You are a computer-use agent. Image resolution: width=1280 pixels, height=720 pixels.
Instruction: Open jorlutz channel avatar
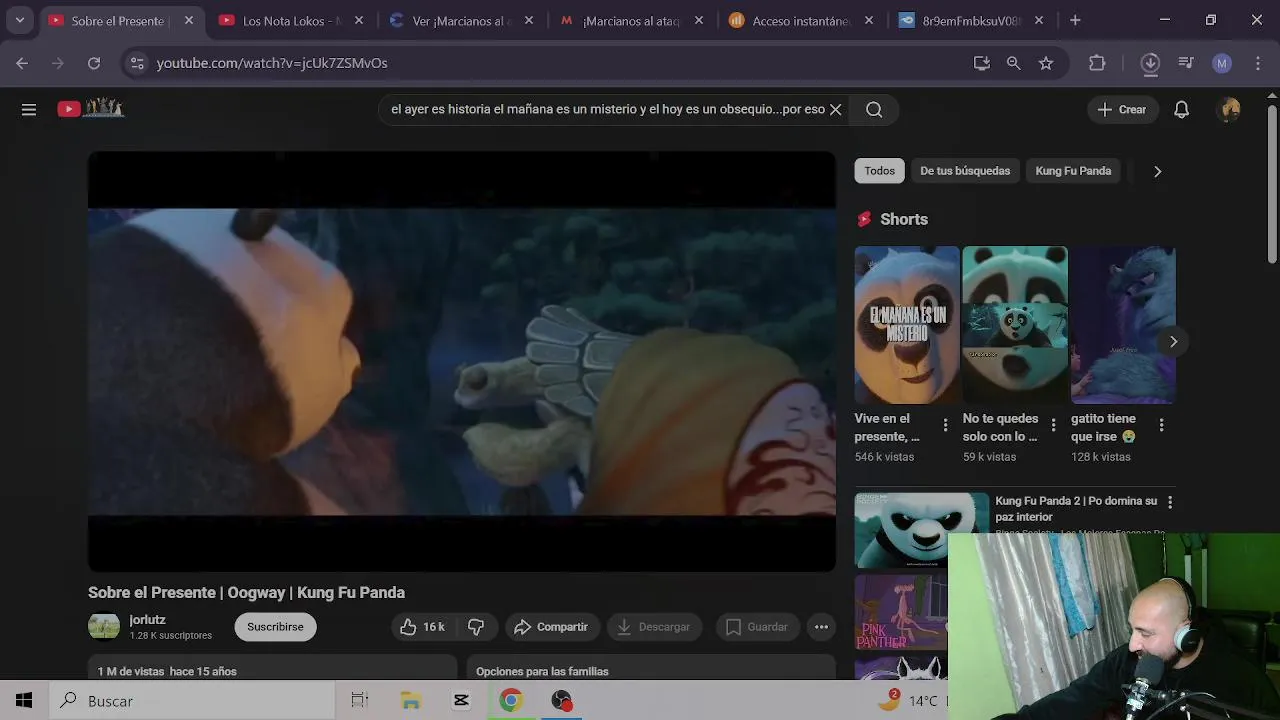pyautogui.click(x=104, y=627)
